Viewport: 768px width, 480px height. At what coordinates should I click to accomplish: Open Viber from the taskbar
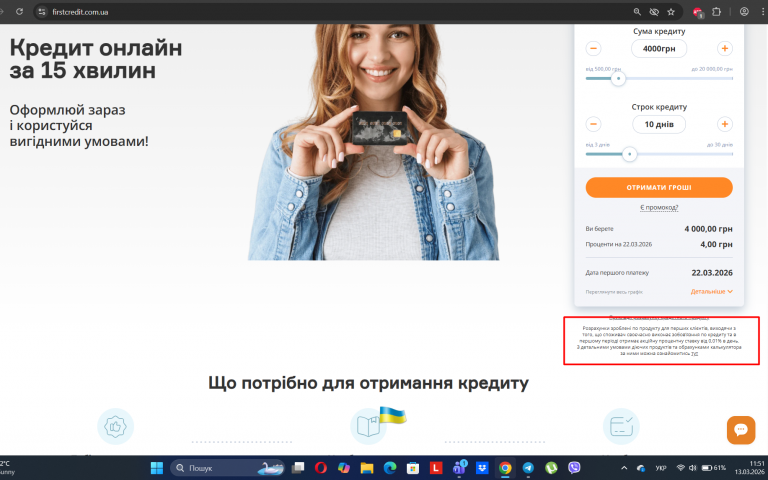point(574,468)
